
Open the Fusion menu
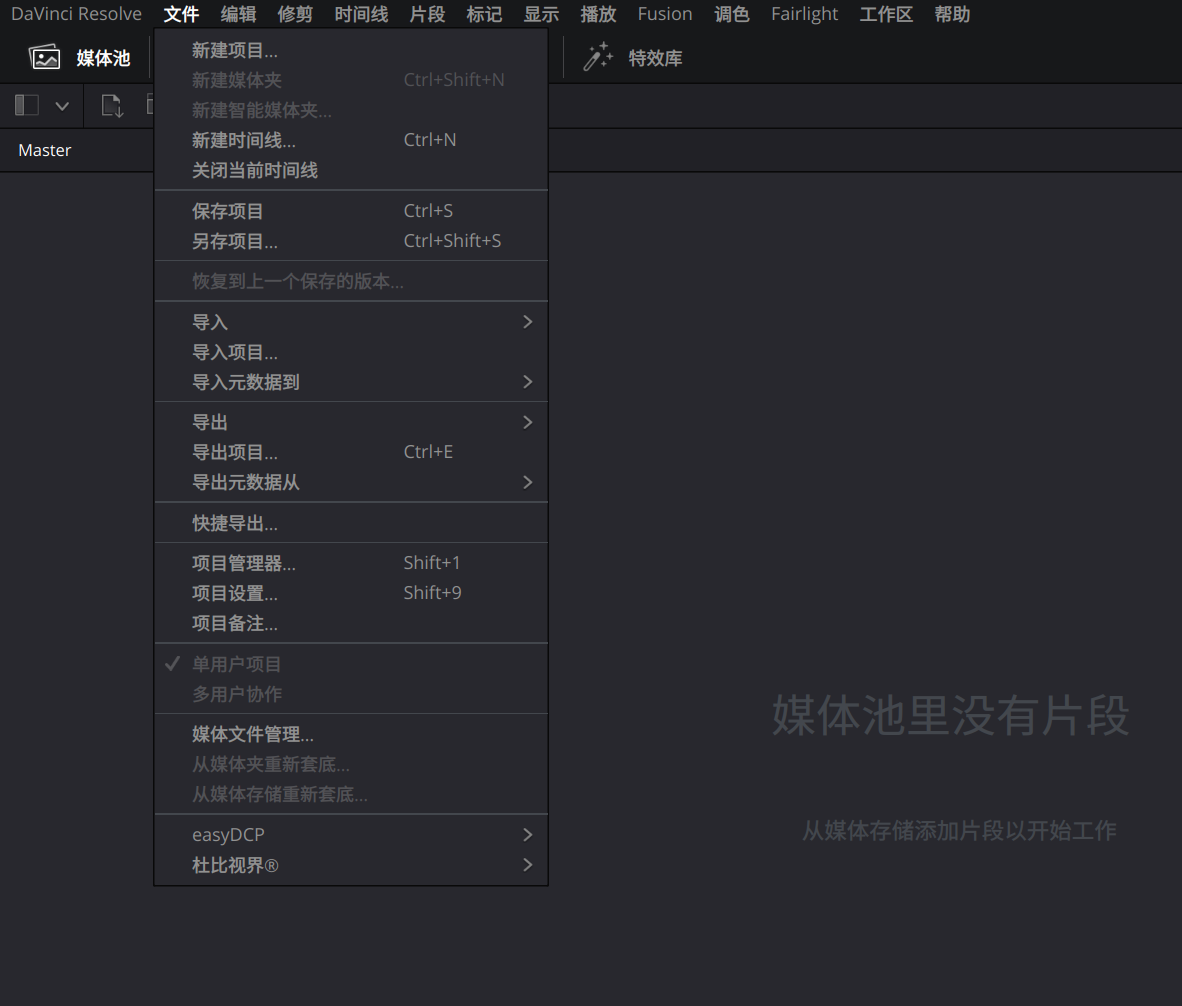[665, 14]
